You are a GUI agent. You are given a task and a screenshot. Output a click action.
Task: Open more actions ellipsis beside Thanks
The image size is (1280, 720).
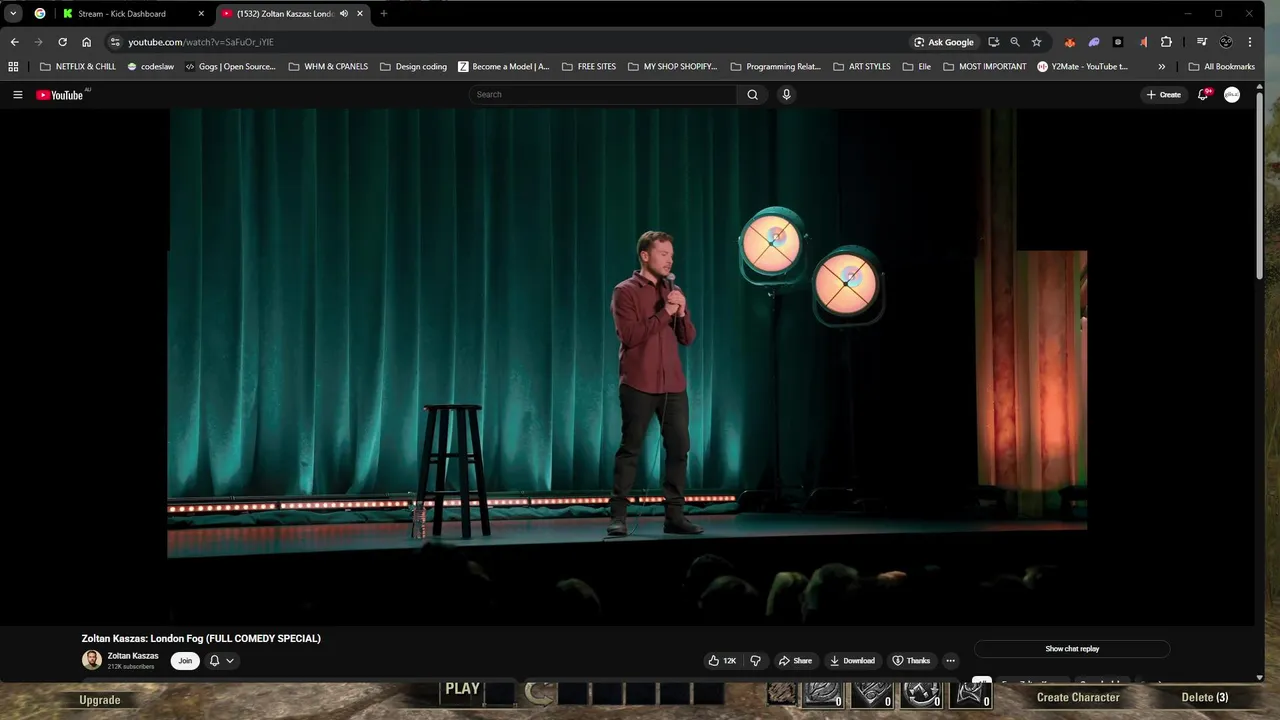tap(950, 660)
